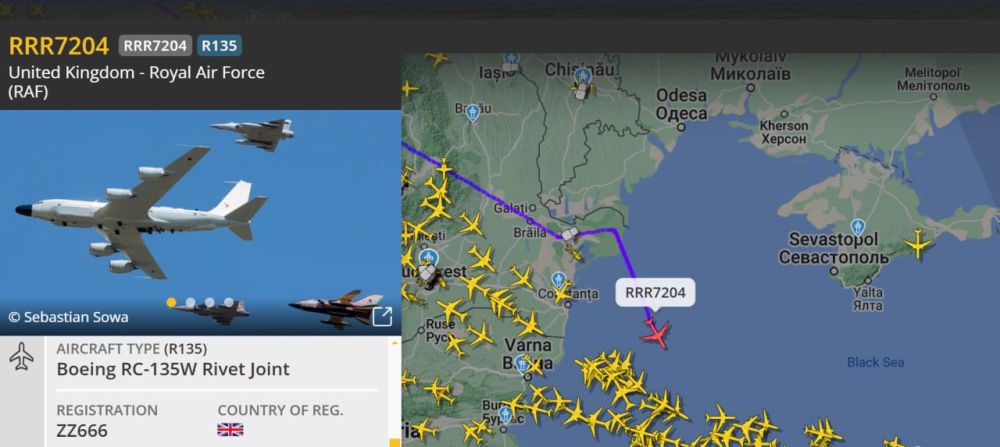Open the photo external link icon
Image resolution: width=1000 pixels, height=447 pixels.
(x=381, y=316)
